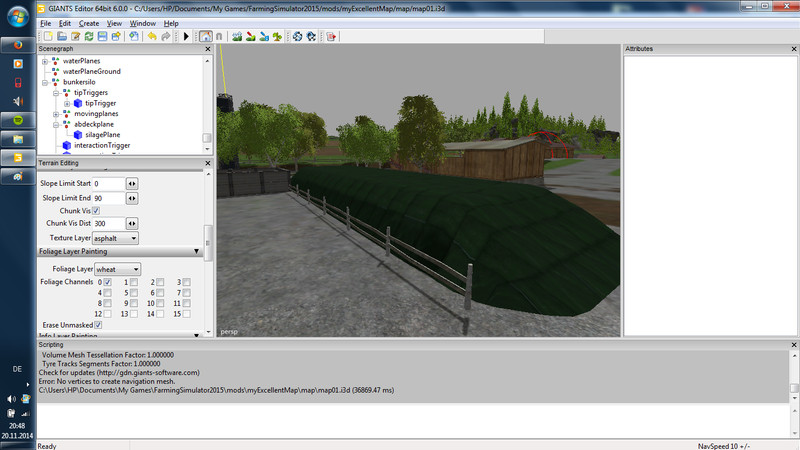Select the terrain paint red brush icon
800x450 pixels.
pos(251,36)
